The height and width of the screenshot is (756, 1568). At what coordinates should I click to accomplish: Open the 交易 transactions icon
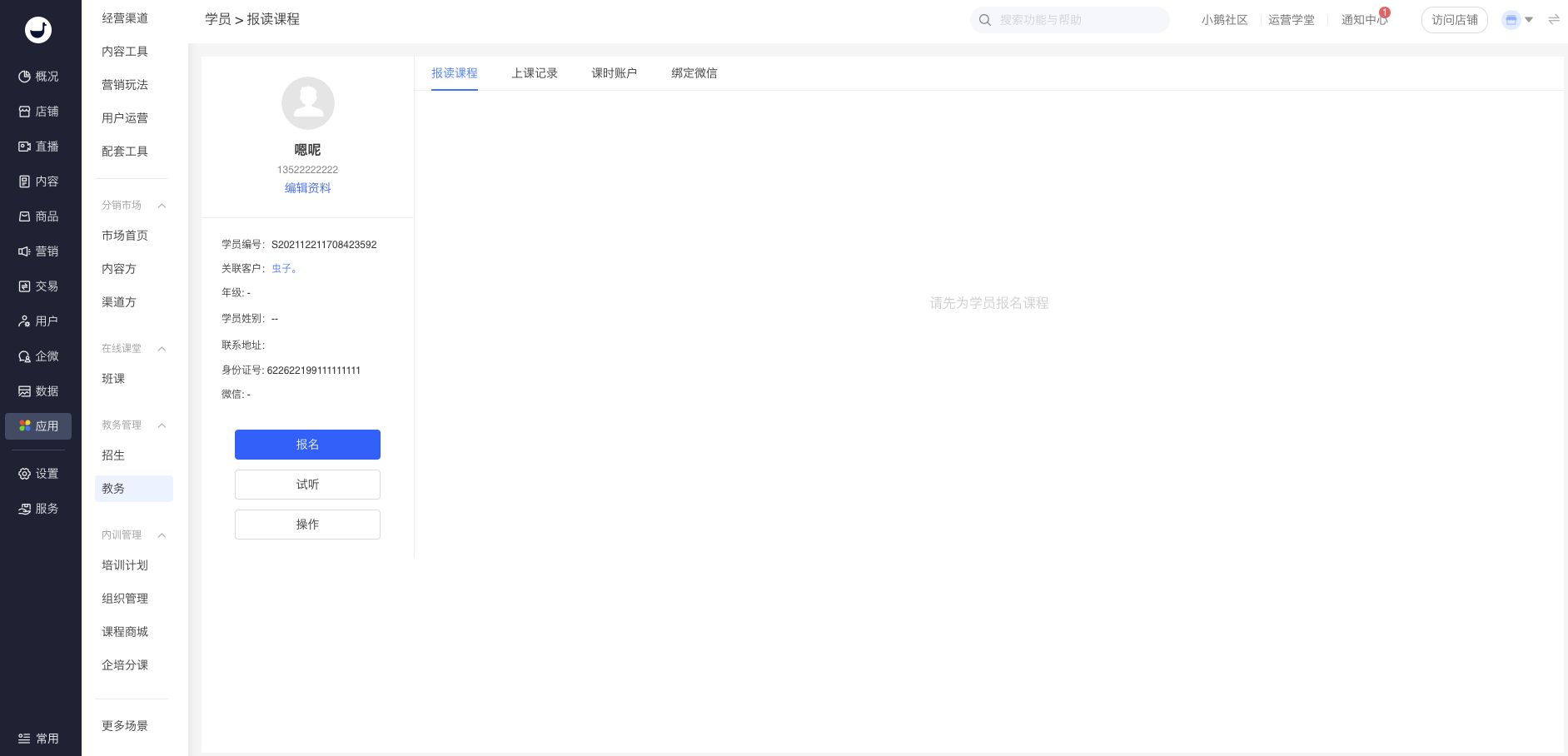pyautogui.click(x=24, y=286)
